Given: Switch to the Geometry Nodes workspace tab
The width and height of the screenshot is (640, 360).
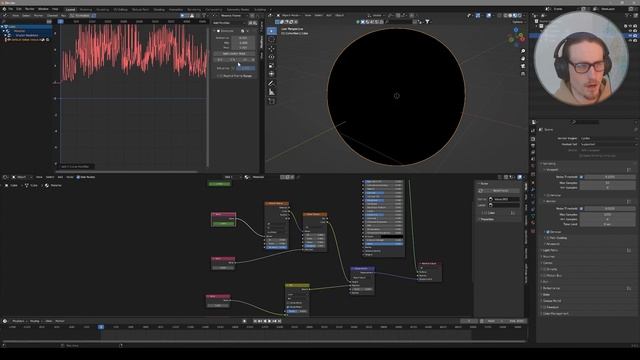Looking at the screenshot, I should coord(238,9).
